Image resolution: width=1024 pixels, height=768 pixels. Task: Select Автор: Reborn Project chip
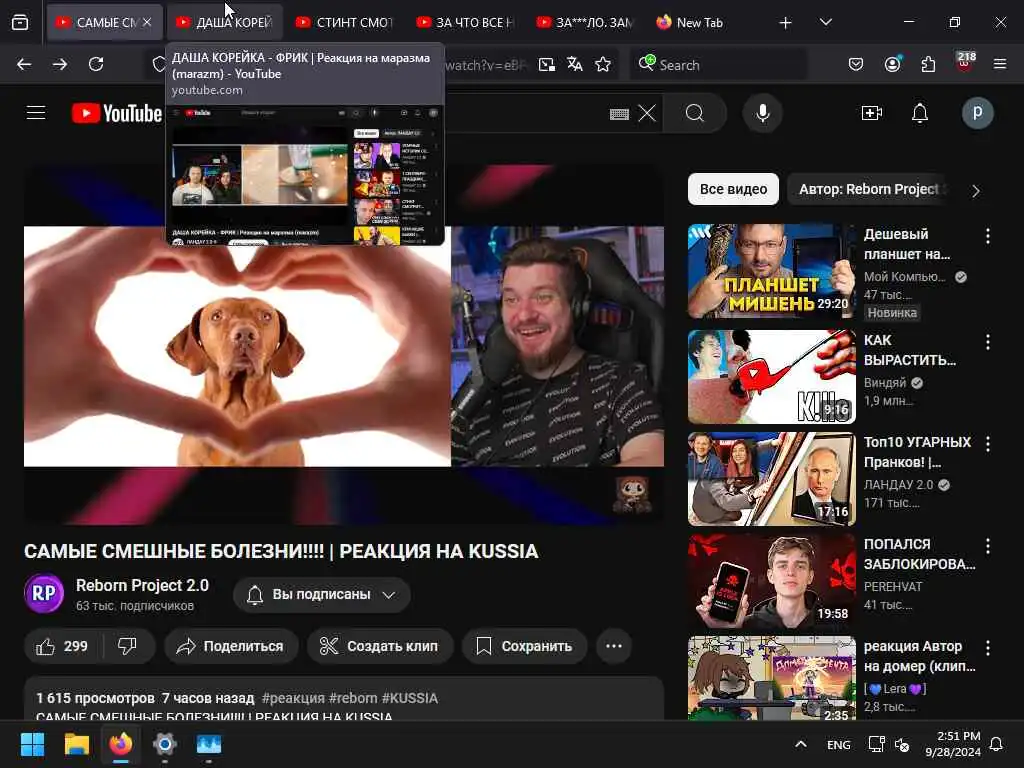(x=869, y=189)
